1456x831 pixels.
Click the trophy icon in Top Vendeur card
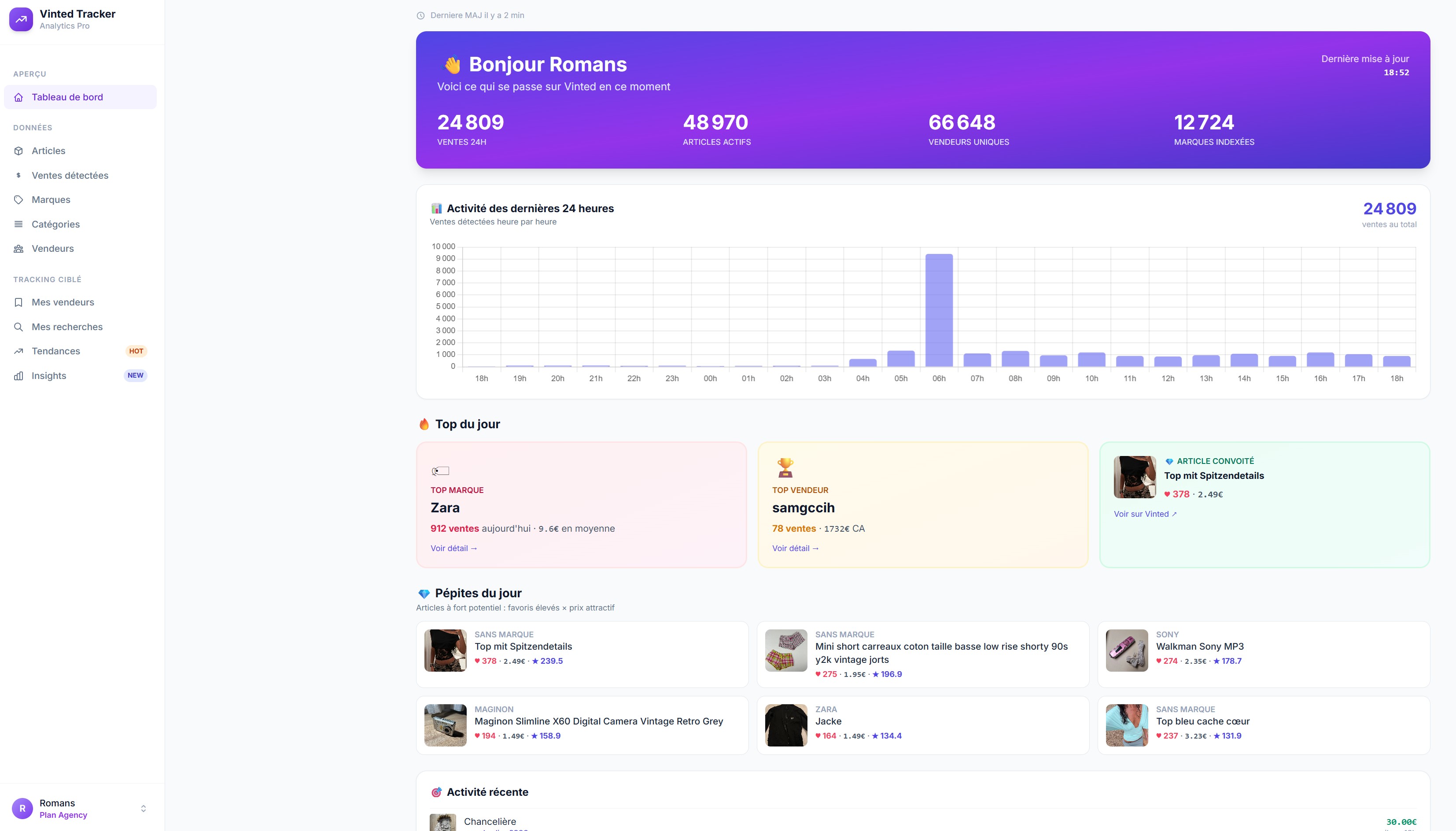[x=785, y=467]
